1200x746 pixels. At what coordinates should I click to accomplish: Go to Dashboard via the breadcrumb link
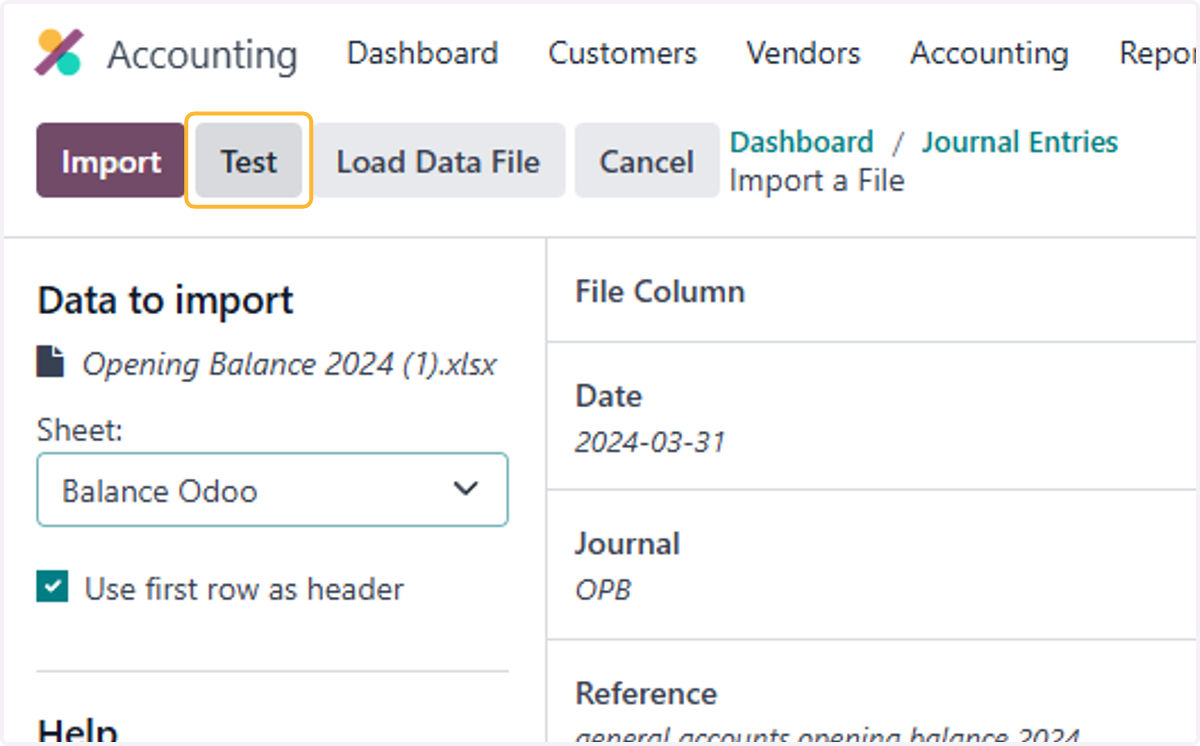[x=801, y=142]
